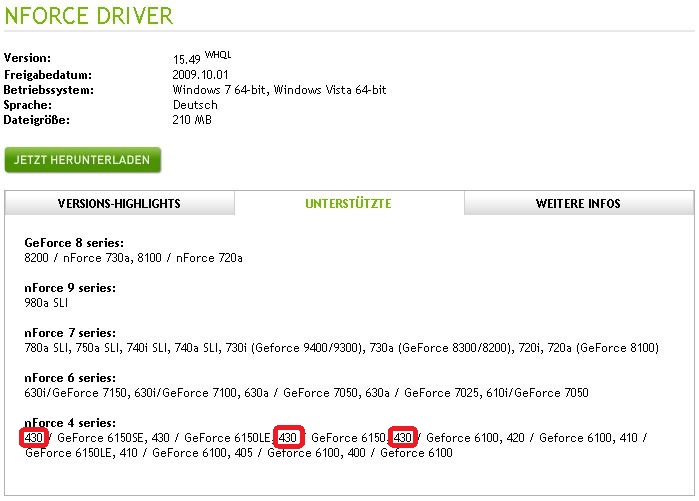Screen dimensions: 699x501
Task: Click the Freigabedatum: label
Action: point(48,74)
